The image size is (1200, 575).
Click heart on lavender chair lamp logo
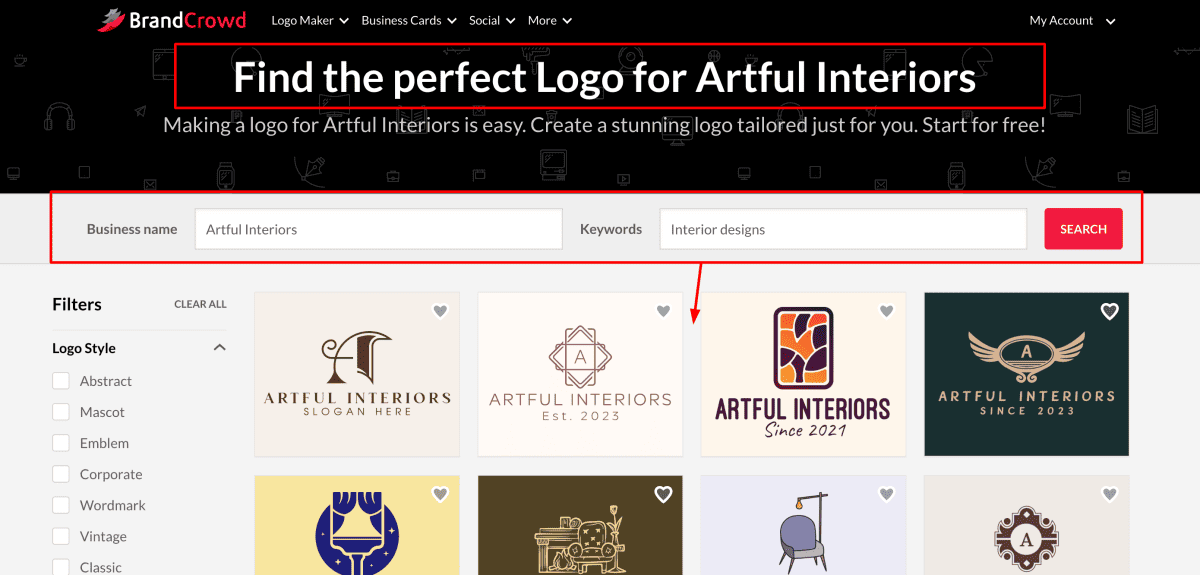click(886, 494)
